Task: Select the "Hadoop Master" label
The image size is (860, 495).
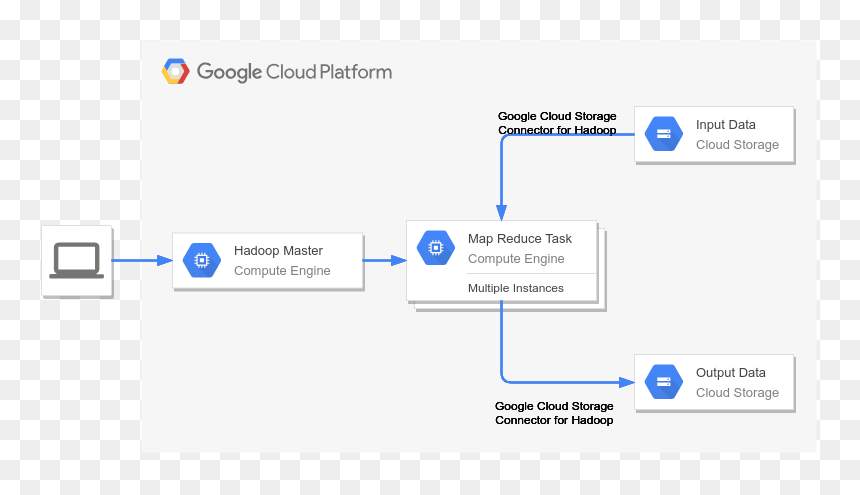Action: point(278,251)
